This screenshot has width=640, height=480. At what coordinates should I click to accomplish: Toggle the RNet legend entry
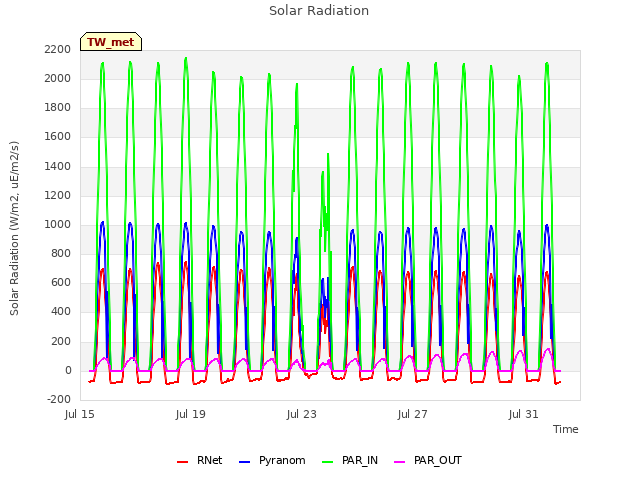[200, 460]
